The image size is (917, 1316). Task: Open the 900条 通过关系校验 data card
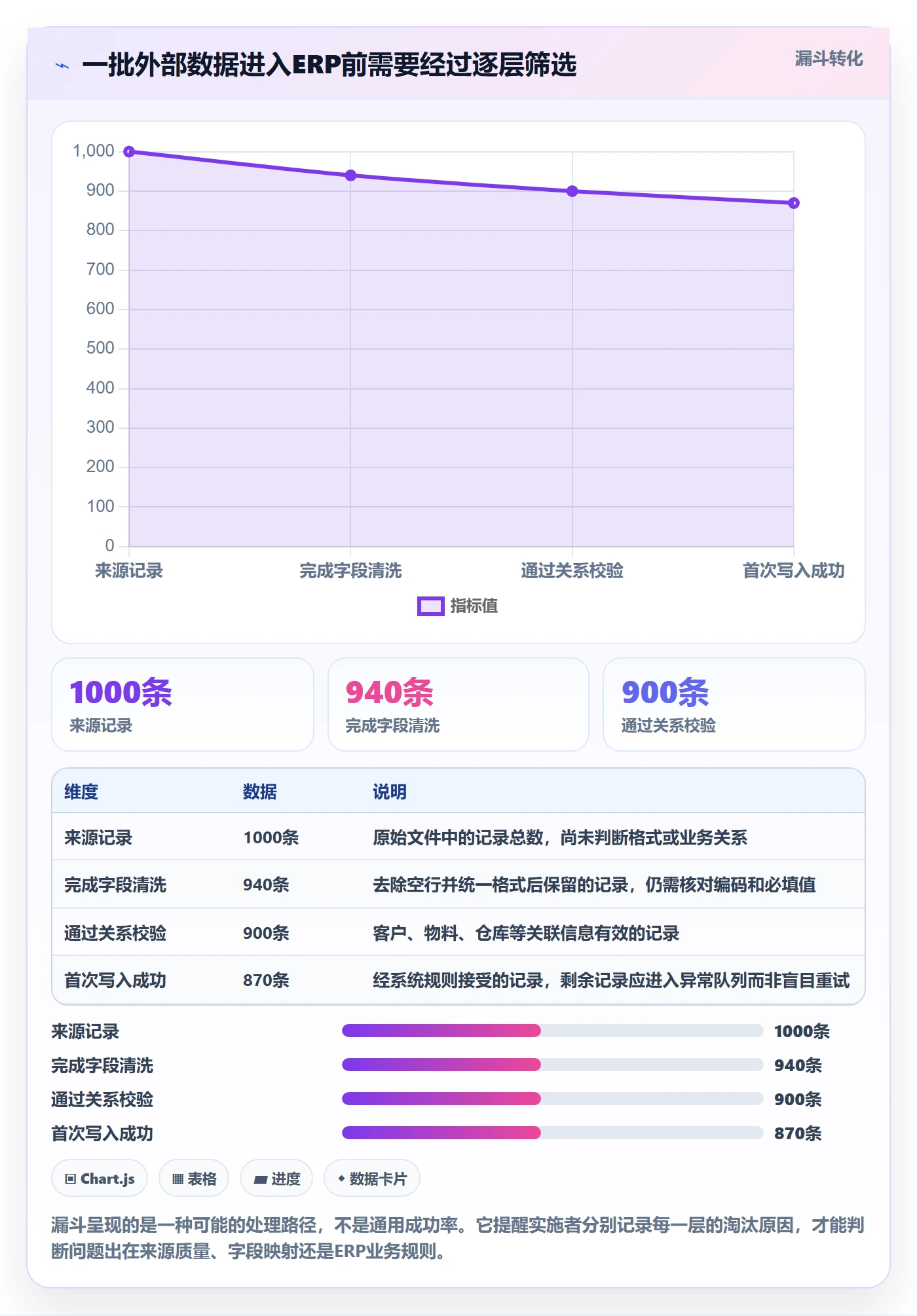pos(734,704)
